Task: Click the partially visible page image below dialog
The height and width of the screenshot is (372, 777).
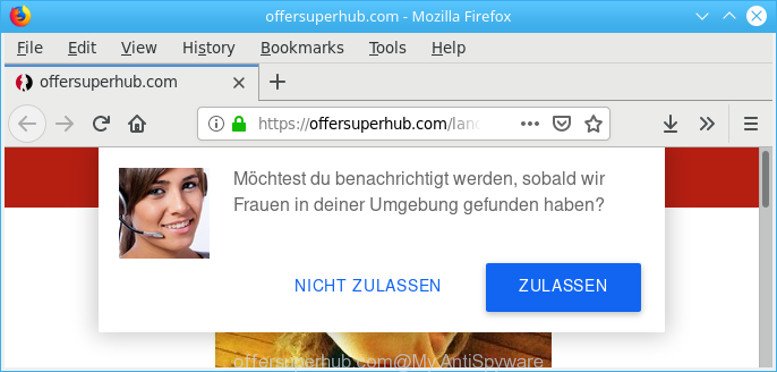Action: tap(383, 349)
